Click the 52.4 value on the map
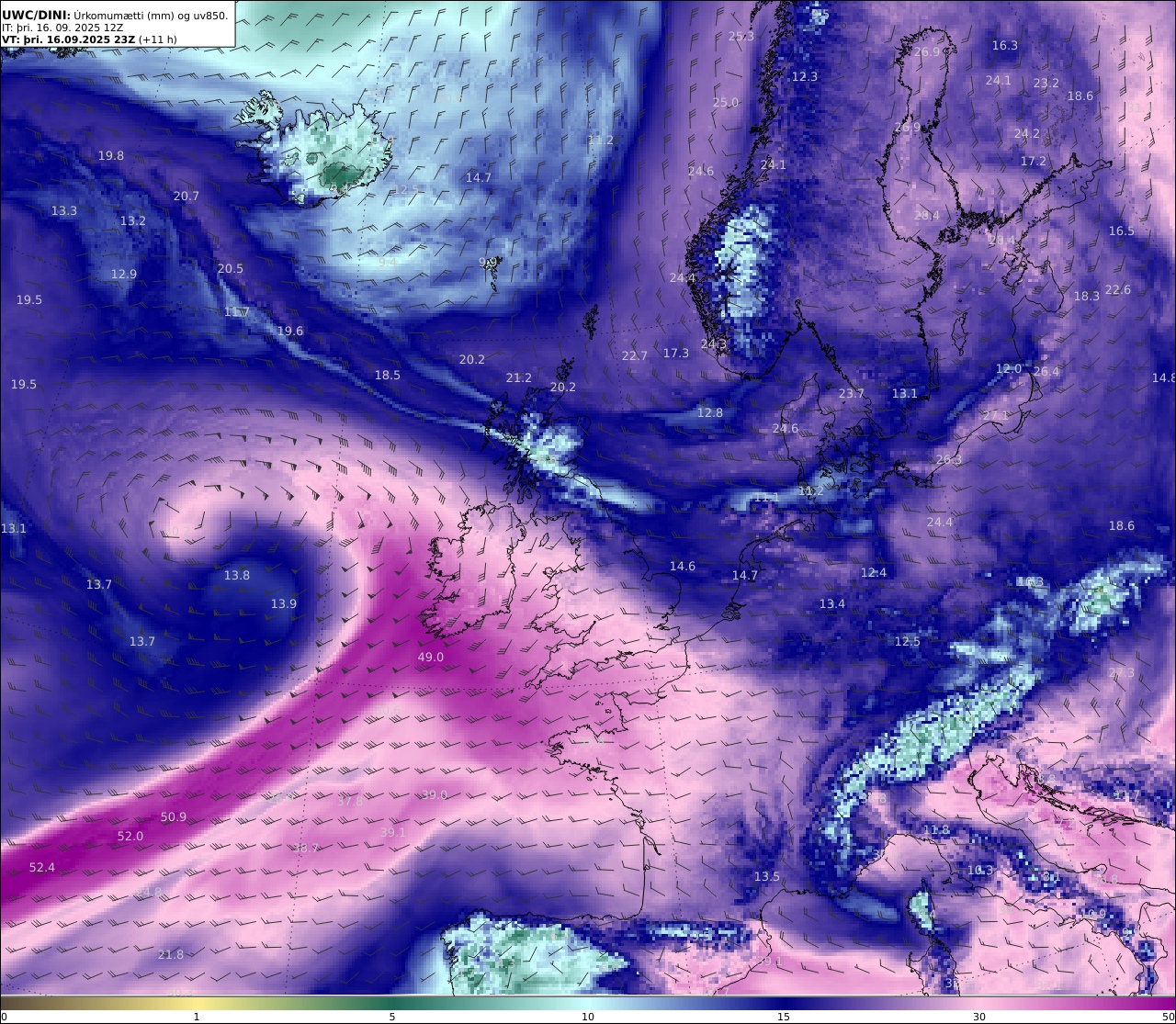The width and height of the screenshot is (1176, 1024). coord(42,868)
